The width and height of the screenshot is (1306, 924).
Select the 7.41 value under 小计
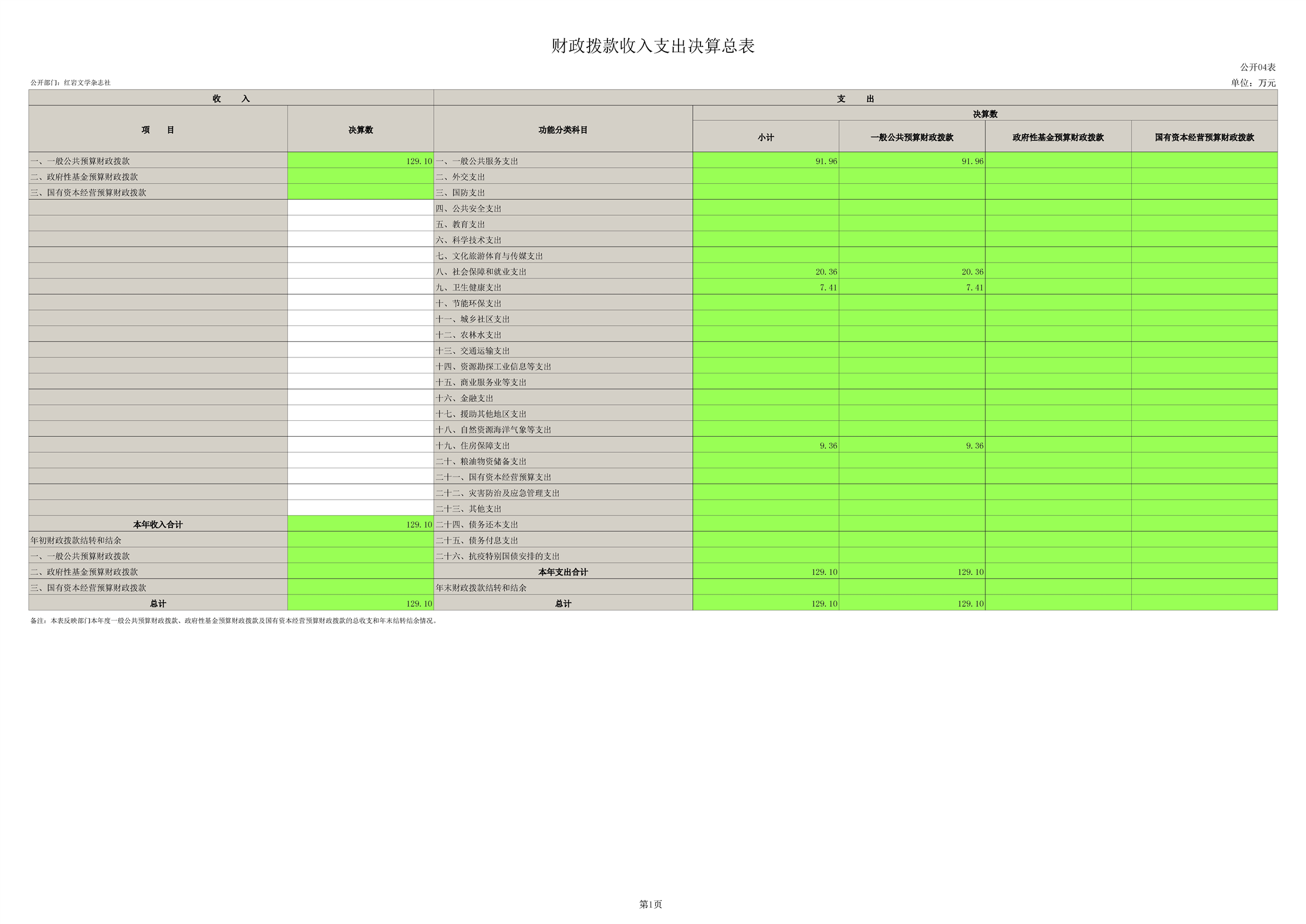[x=828, y=287]
